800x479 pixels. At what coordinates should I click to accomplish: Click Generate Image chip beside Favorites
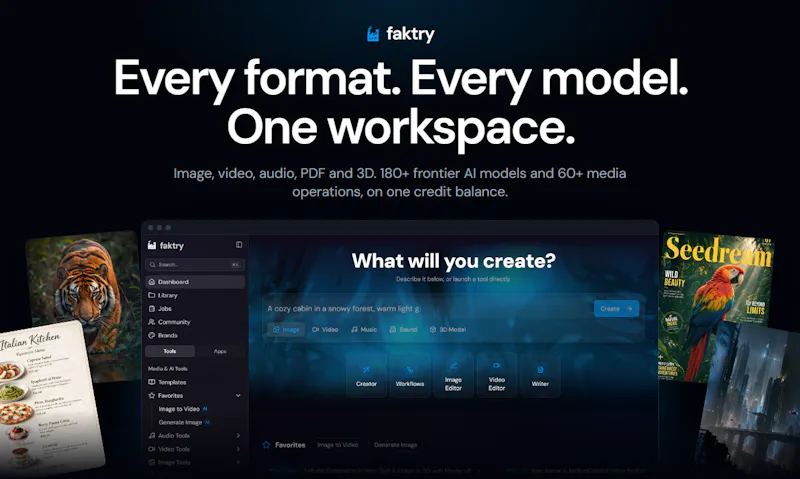tap(395, 445)
